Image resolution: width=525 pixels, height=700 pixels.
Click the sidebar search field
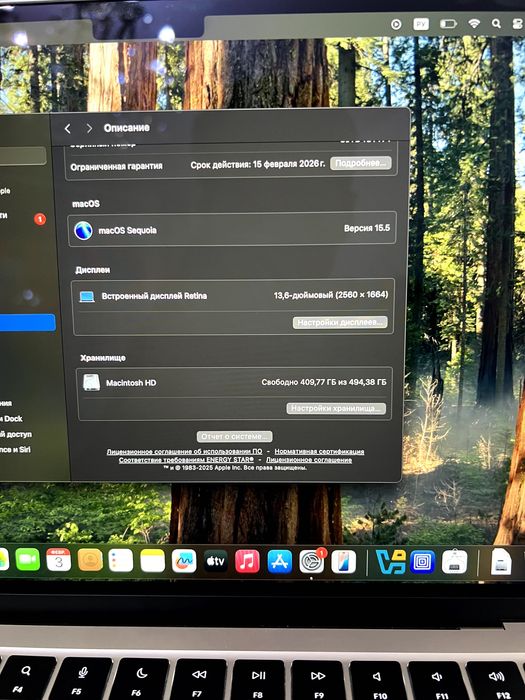tap(22, 156)
